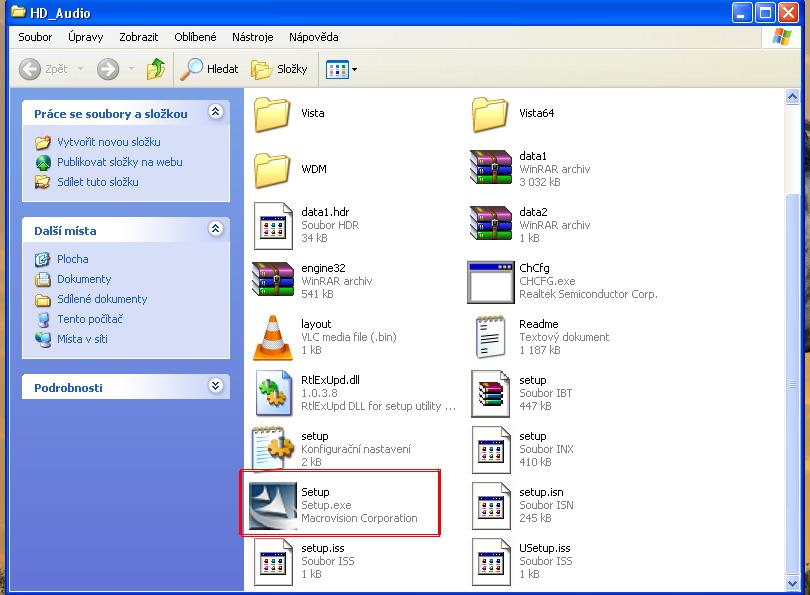Go to Sdílené dokumenty link

point(102,300)
